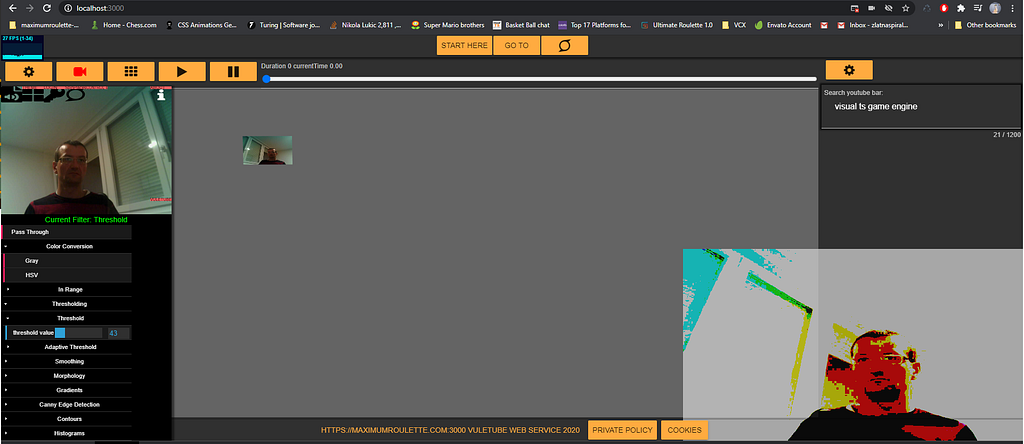Open the Chrome profile avatar

[x=995, y=8]
